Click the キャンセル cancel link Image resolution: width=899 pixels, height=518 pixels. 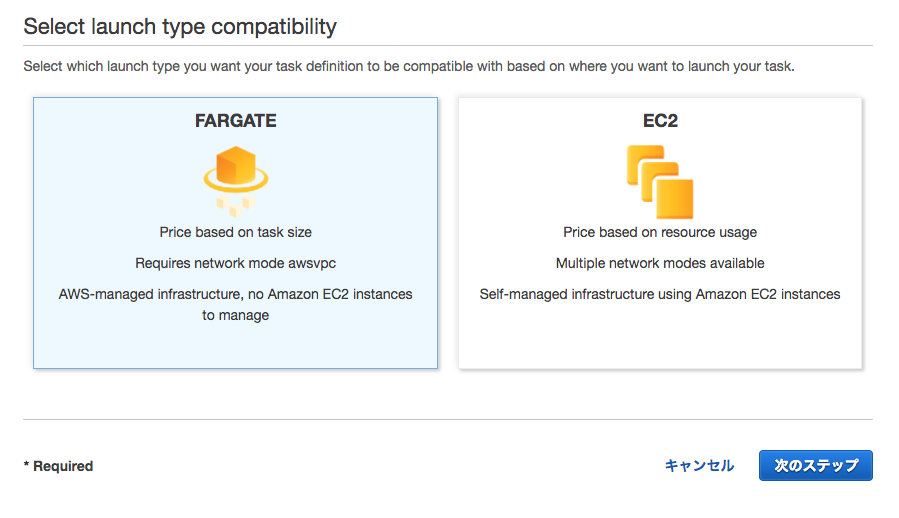tap(699, 465)
